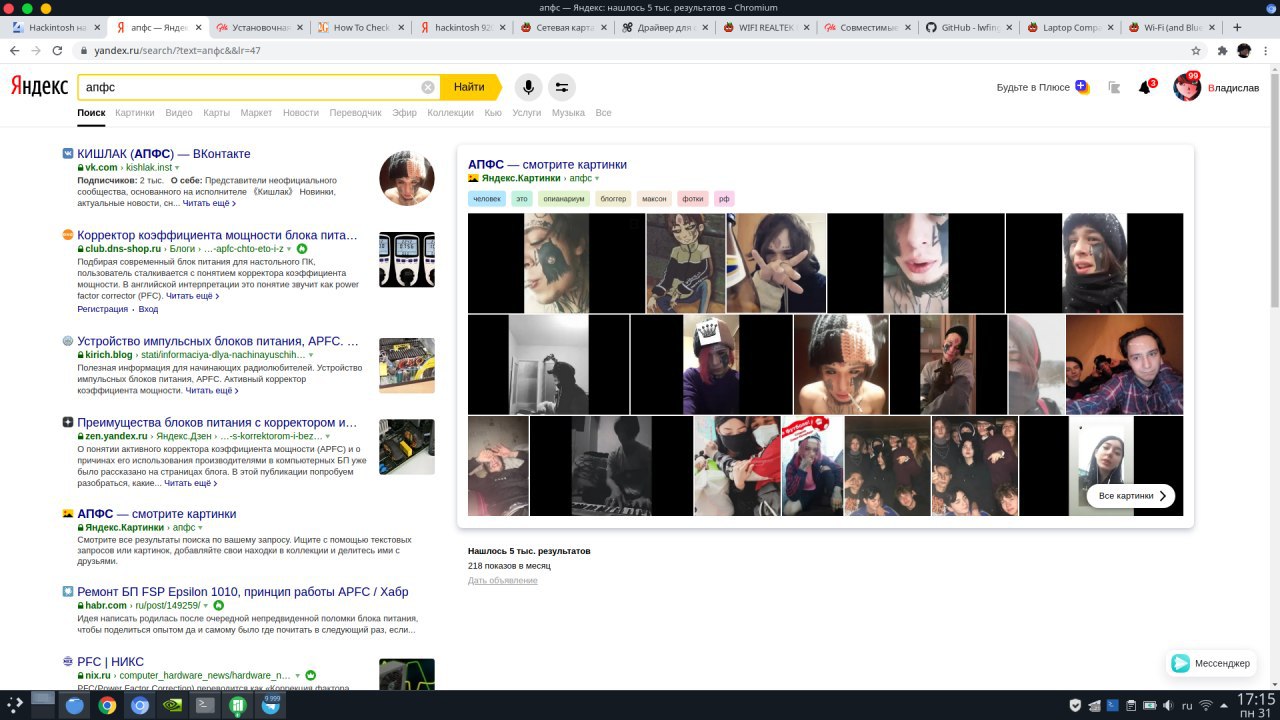Expand the zen.yandex.ru result dropdown arrow
Image resolution: width=1280 pixels, height=720 pixels.
329,437
